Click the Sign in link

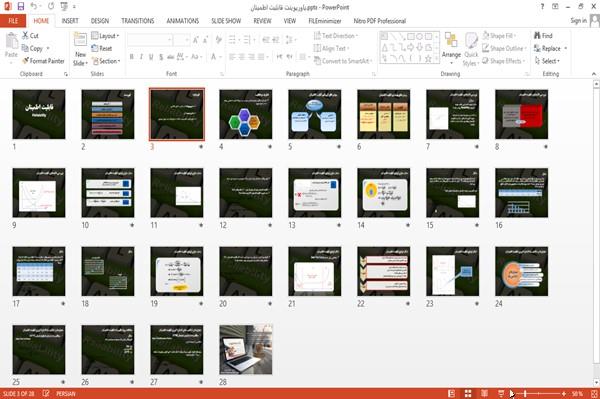click(x=578, y=21)
